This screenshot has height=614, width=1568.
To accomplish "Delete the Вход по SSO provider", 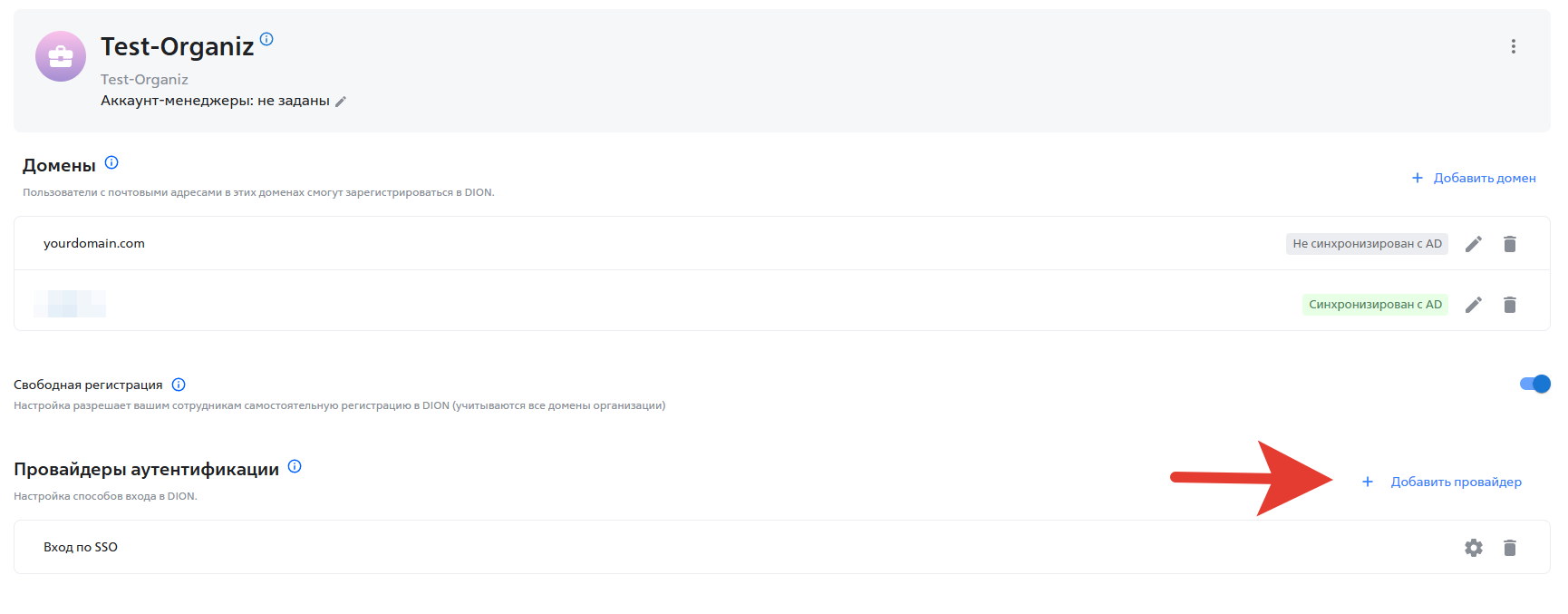I will (x=1509, y=548).
